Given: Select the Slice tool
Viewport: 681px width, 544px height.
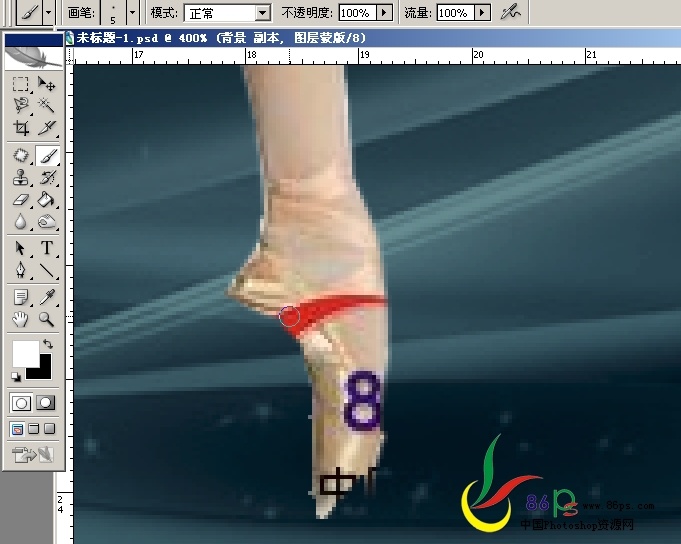Looking at the screenshot, I should click(x=47, y=128).
